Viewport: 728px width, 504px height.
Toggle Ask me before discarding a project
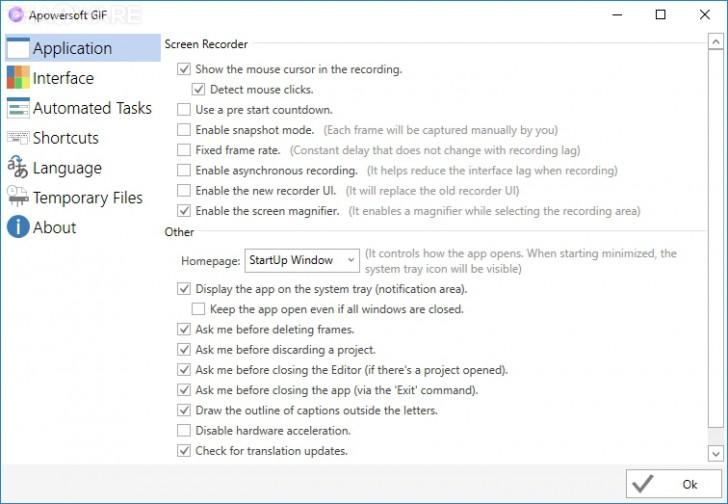184,349
